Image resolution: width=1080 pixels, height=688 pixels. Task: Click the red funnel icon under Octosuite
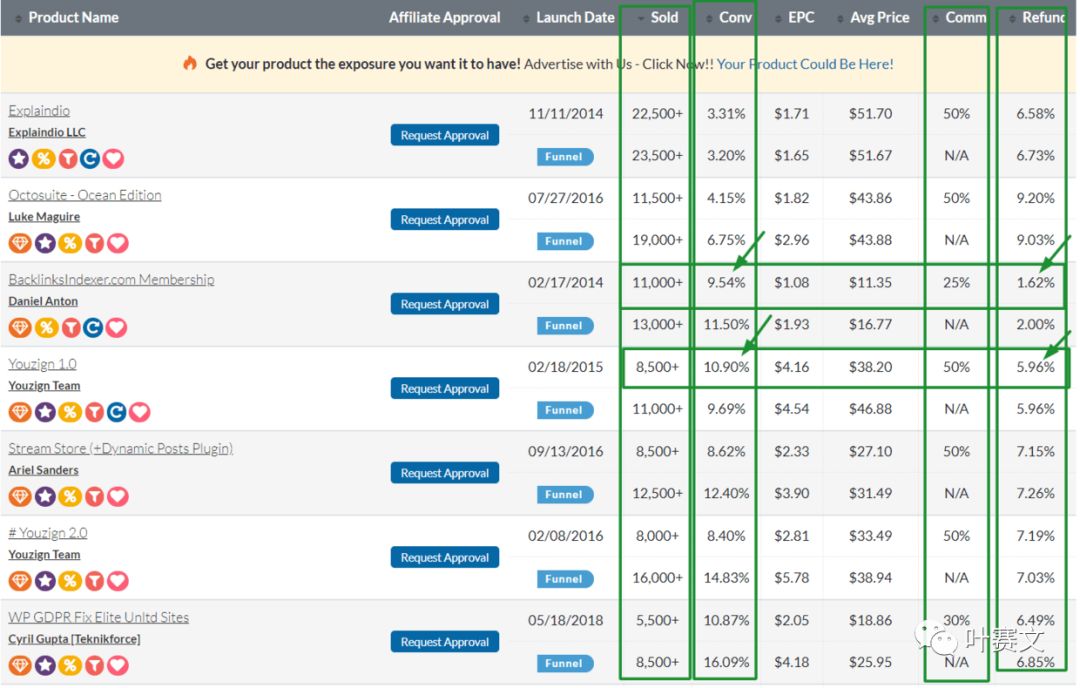pyautogui.click(x=94, y=243)
